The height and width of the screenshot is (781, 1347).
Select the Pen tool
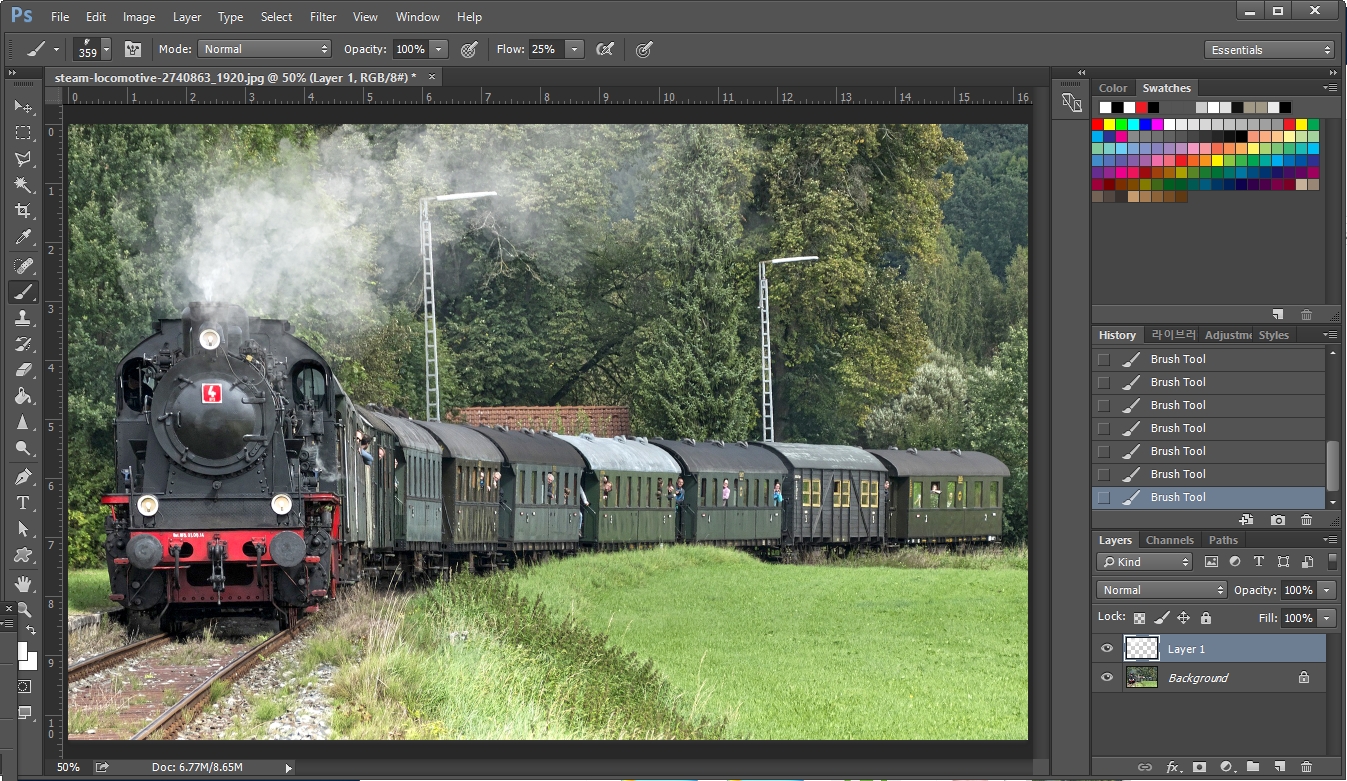[x=24, y=477]
